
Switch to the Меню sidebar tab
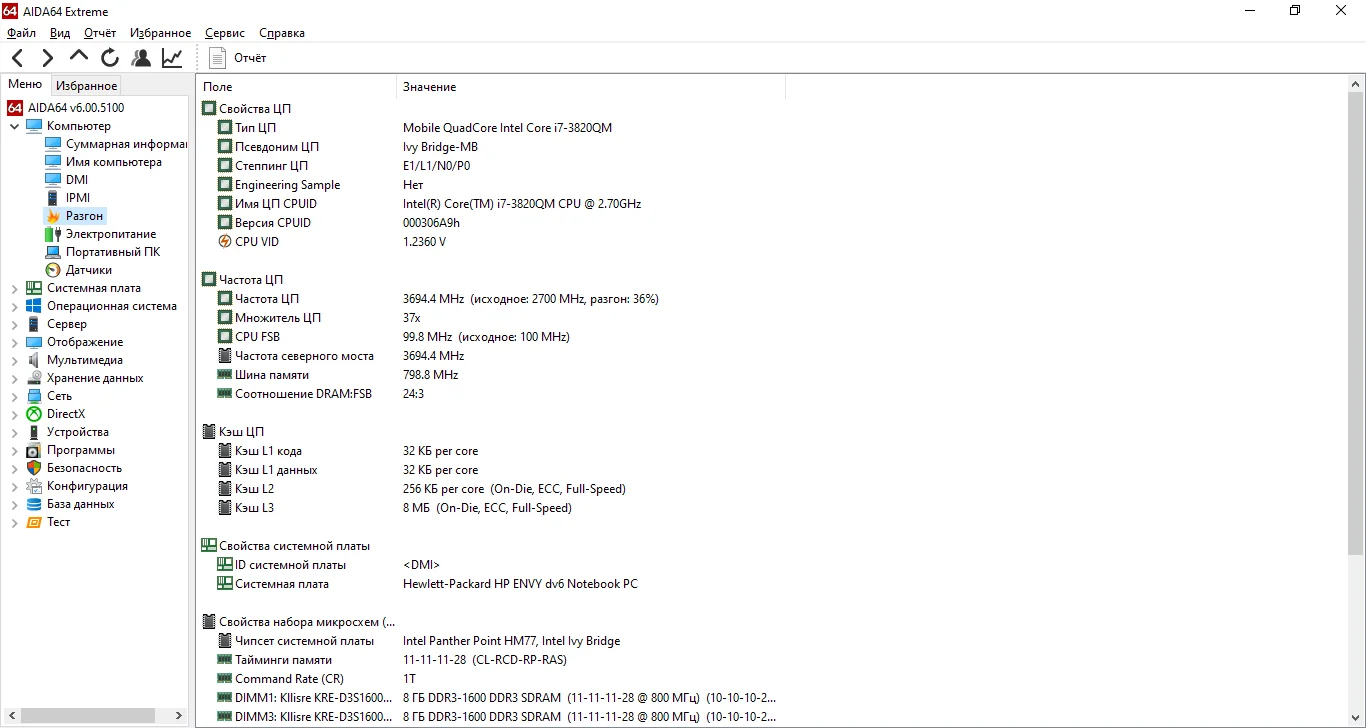click(25, 85)
